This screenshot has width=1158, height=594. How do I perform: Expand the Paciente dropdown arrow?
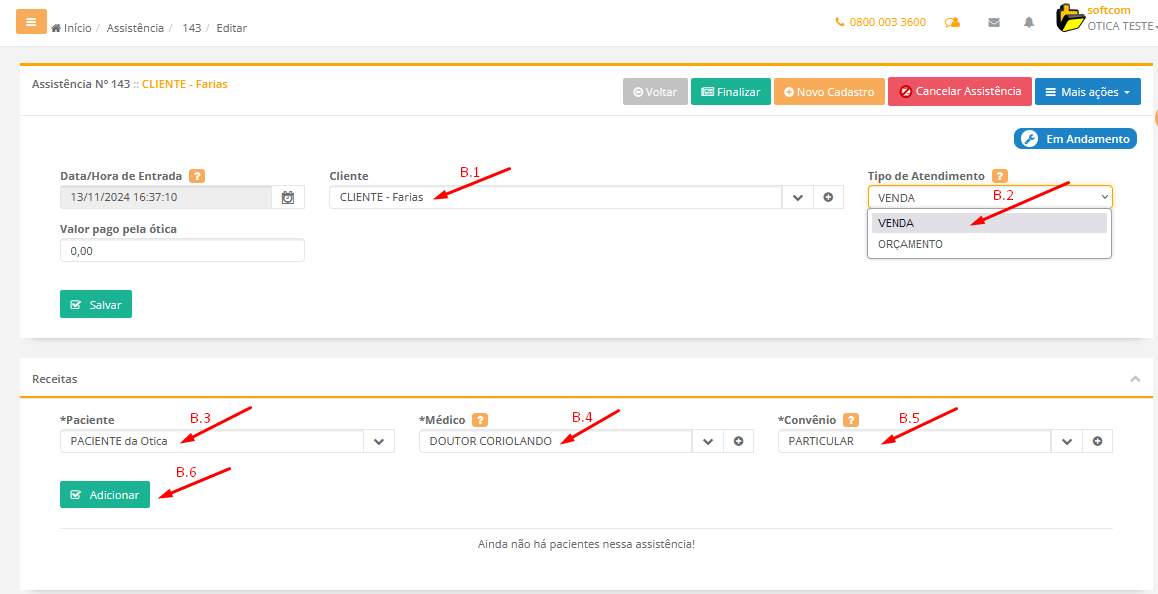tap(379, 441)
